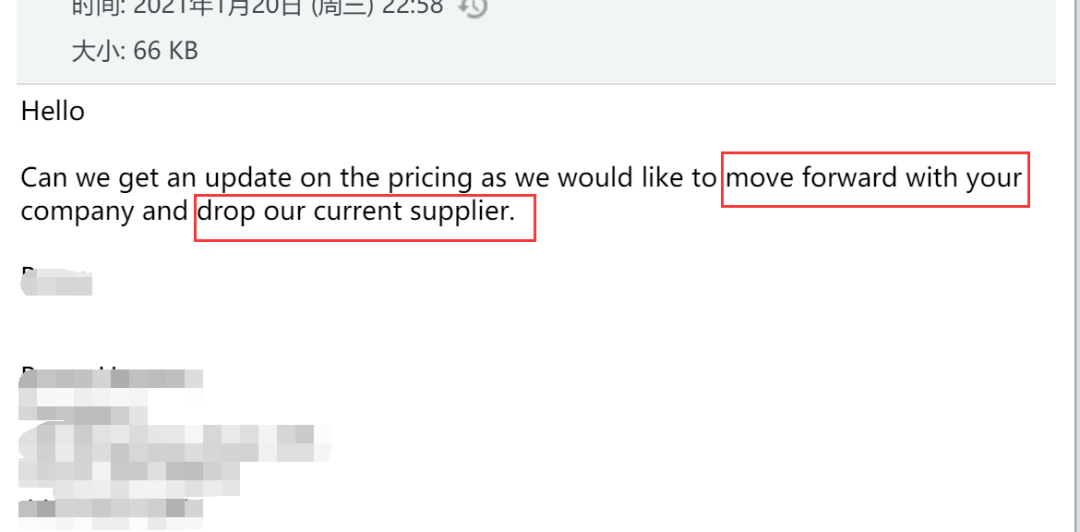This screenshot has width=1080, height=532.
Task: Click the blurred sender name below message
Action: pos(56,282)
